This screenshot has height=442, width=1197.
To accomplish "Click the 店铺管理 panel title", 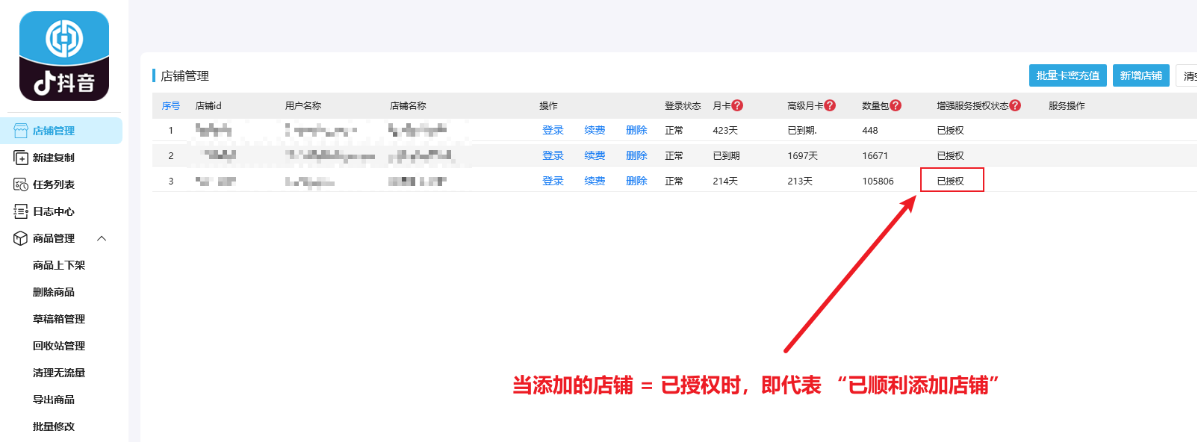I will [x=184, y=76].
